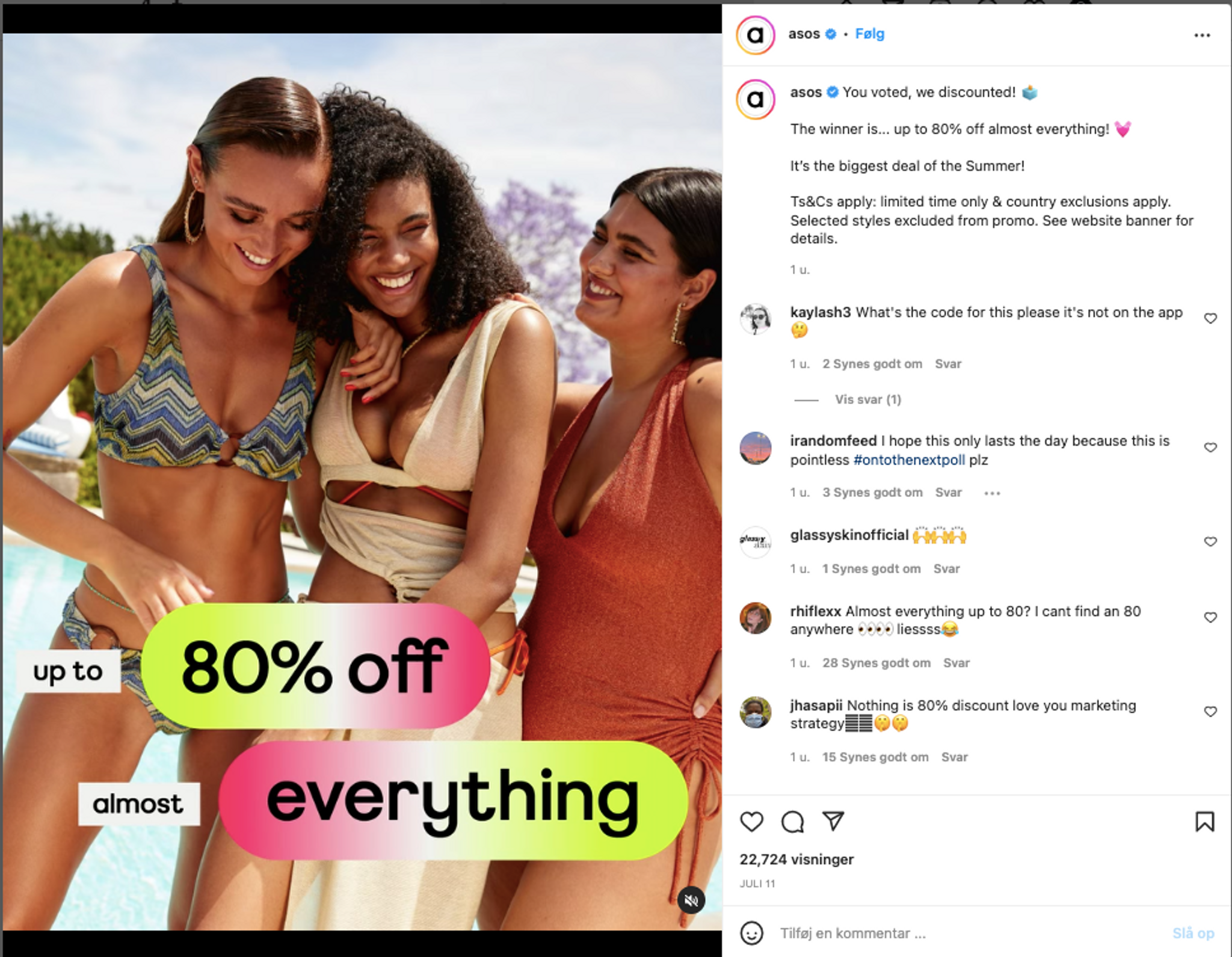The image size is (1232, 957).
Task: Share post using paper plane icon
Action: coord(833,821)
